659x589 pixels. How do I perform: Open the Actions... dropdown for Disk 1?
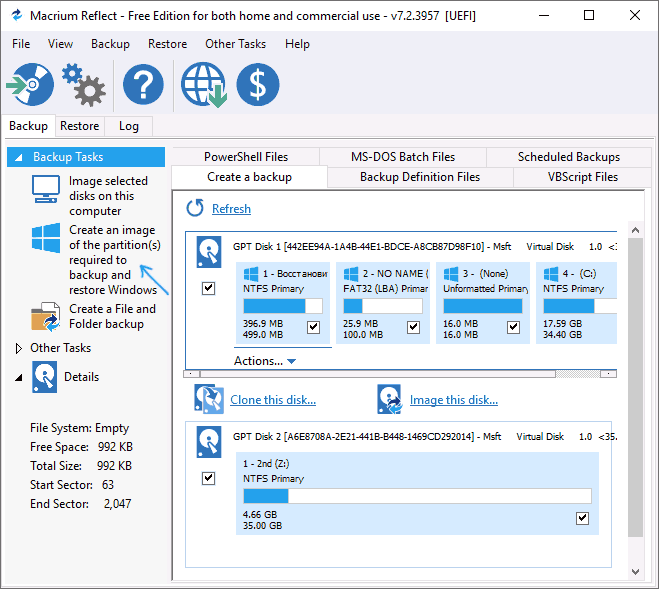265,361
